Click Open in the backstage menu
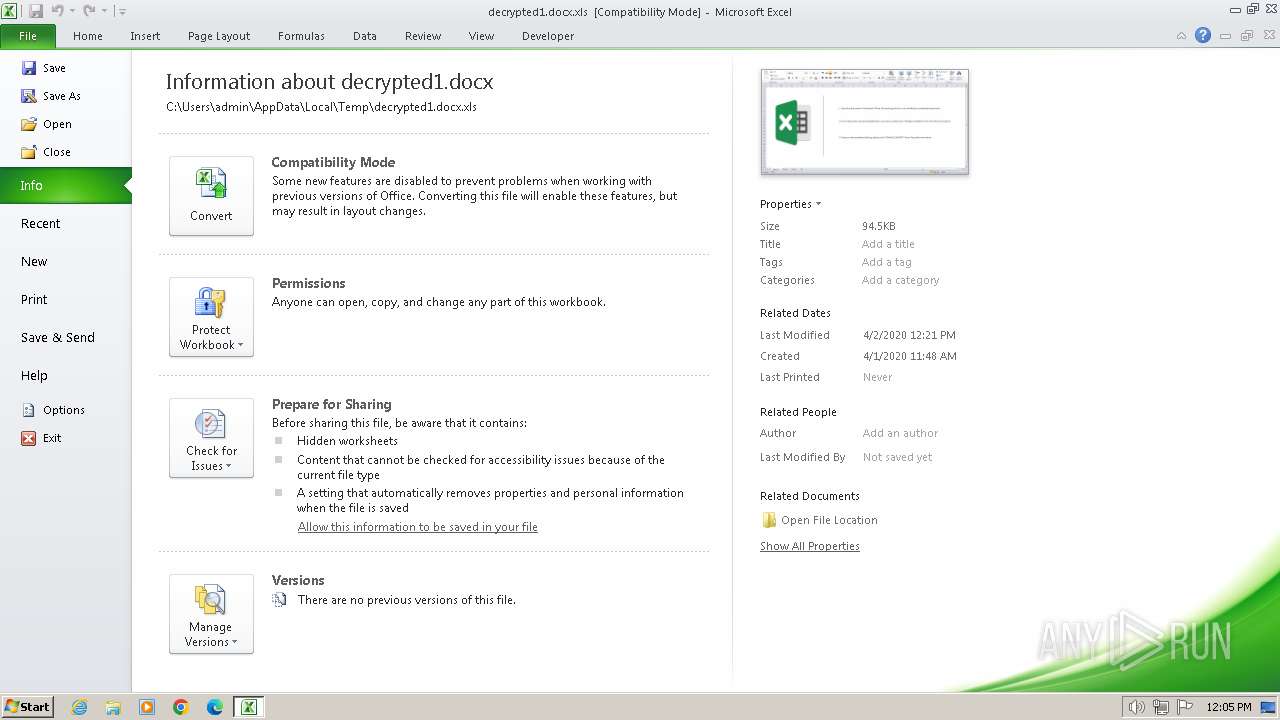1280x720 pixels. [47, 124]
